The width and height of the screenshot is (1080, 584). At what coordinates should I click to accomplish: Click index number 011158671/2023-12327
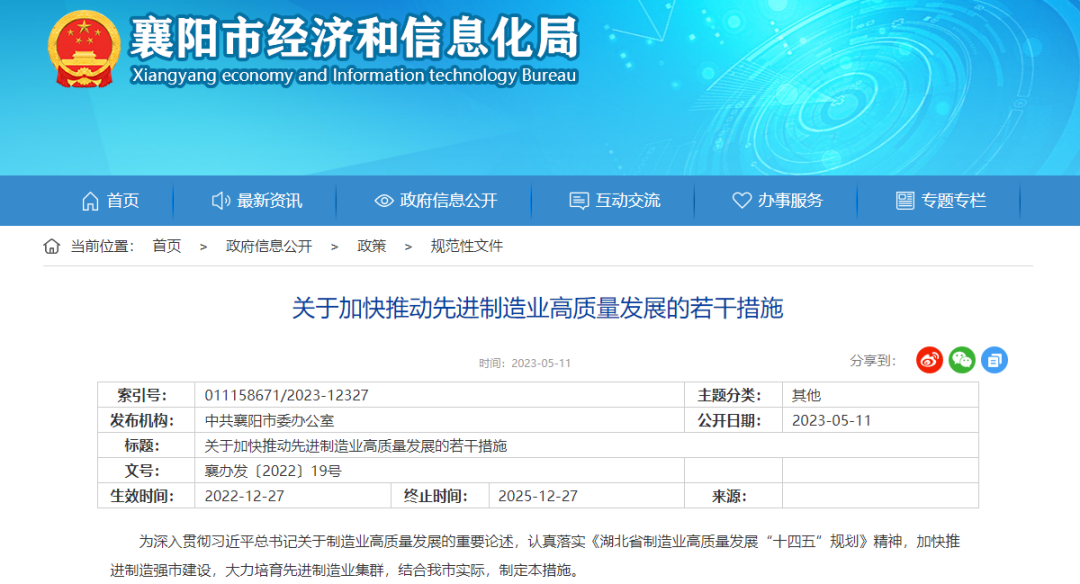(287, 395)
